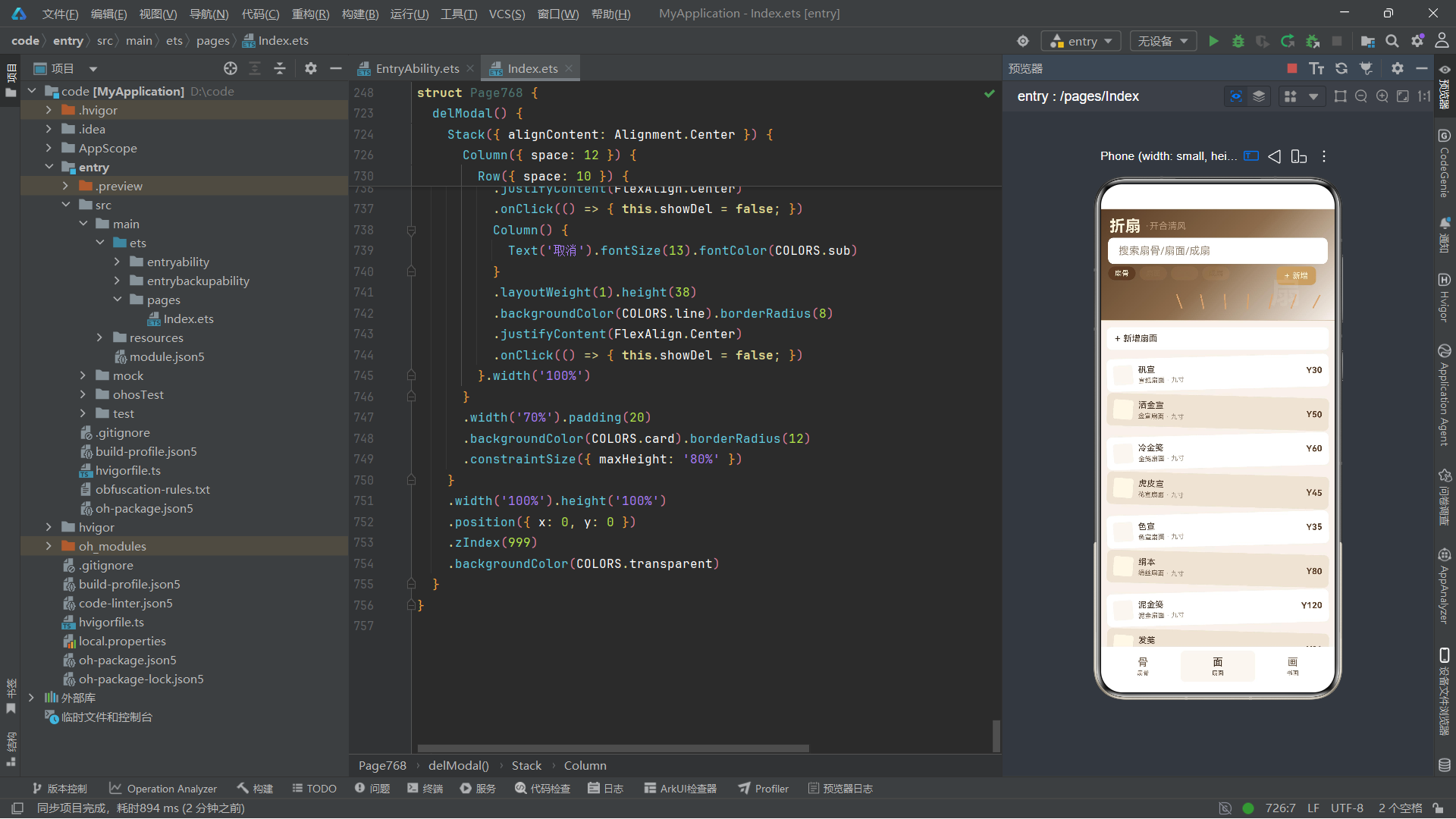Expand 外部库 external libraries node

(31, 698)
